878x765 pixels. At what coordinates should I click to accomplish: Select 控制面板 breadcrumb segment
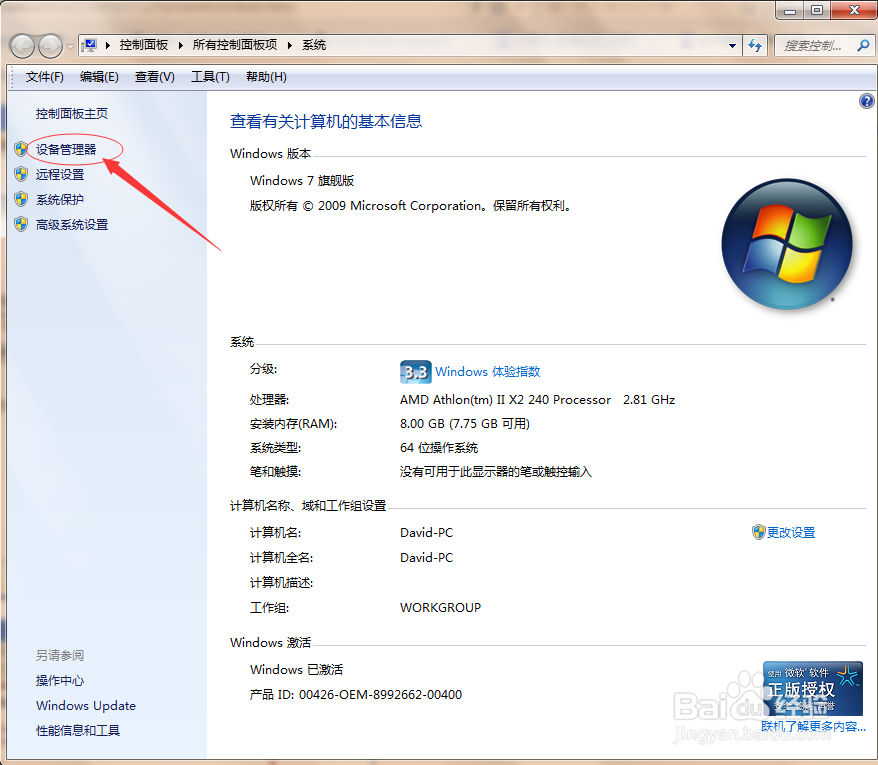(143, 45)
